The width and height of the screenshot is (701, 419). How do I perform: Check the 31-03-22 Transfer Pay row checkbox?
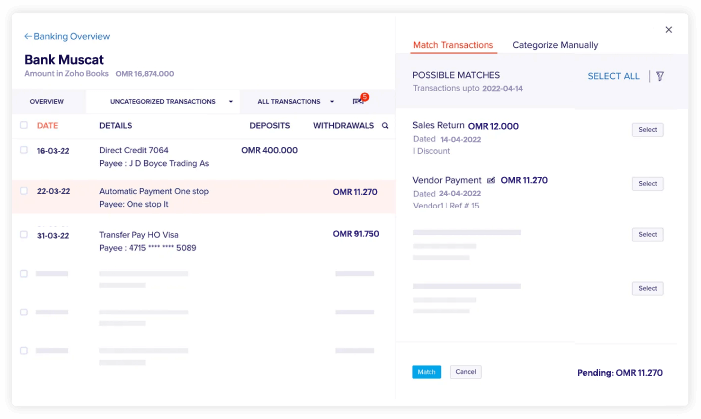(24, 234)
